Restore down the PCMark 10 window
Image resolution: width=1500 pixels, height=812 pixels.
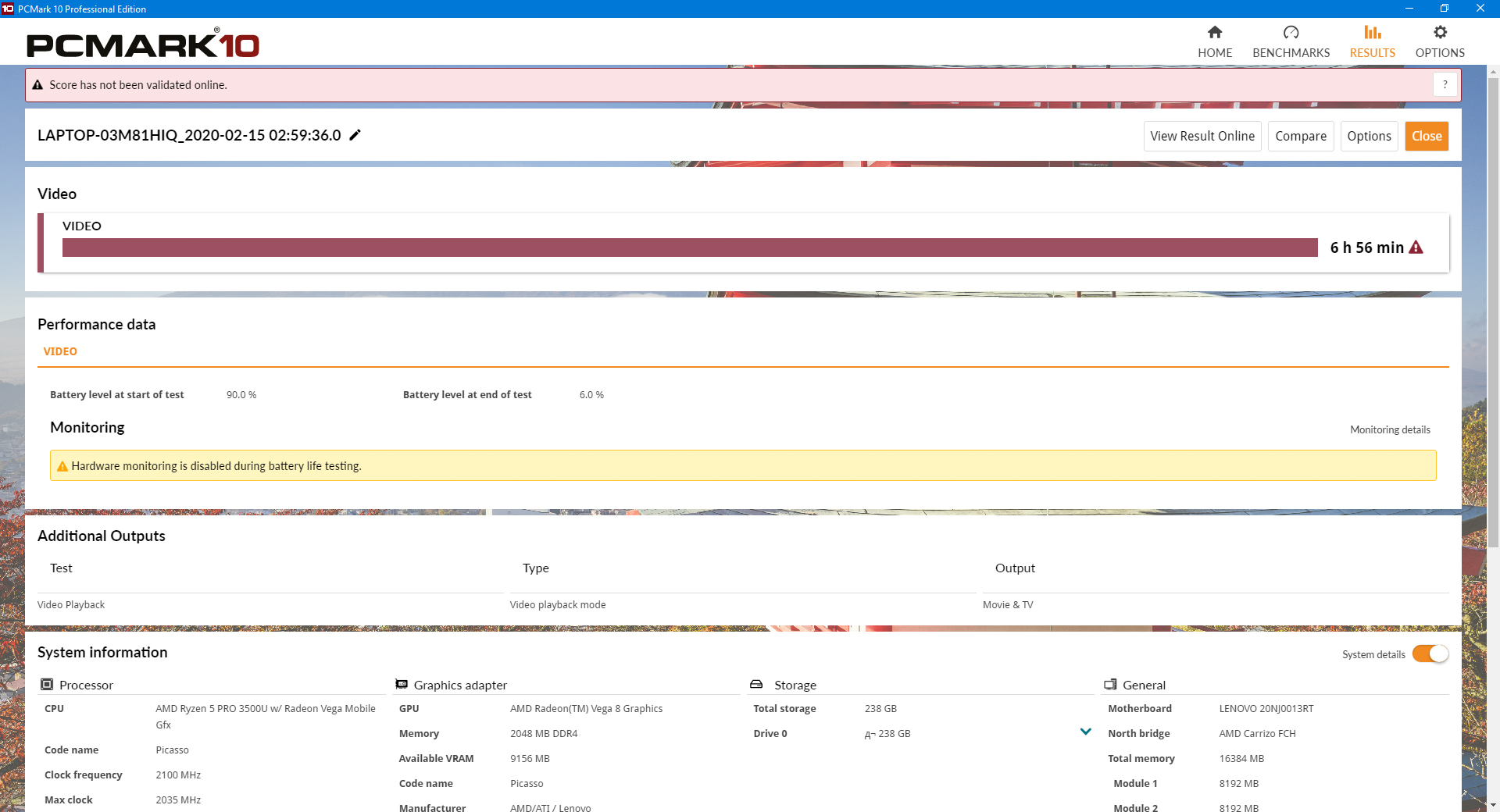[1445, 9]
